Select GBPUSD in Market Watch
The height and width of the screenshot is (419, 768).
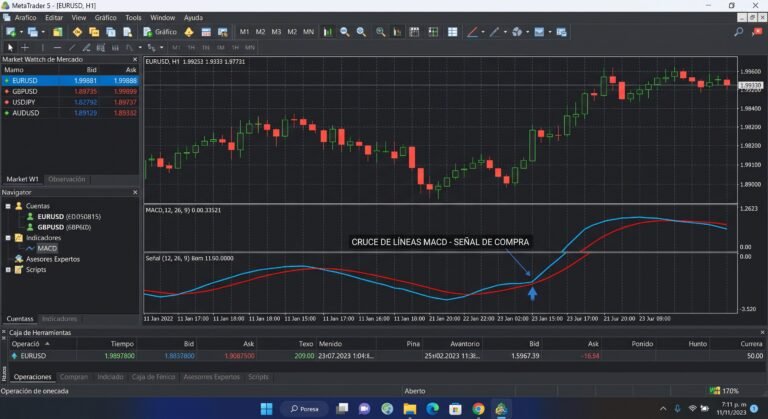coord(70,92)
